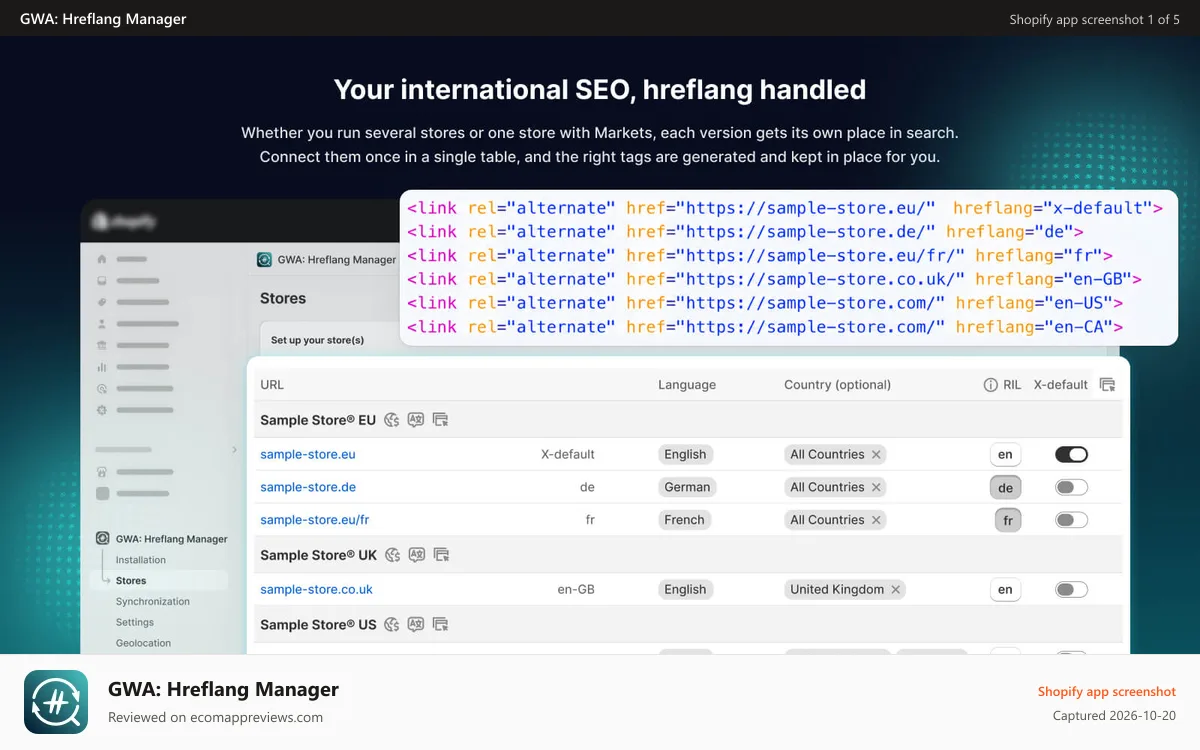Remove All Countries chip from sample-store.de row
Image resolution: width=1200 pixels, height=750 pixels.
876,488
